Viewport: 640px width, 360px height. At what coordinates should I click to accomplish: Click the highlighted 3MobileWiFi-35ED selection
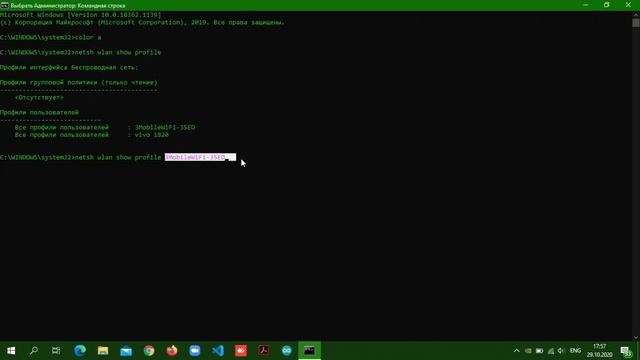tap(200, 157)
